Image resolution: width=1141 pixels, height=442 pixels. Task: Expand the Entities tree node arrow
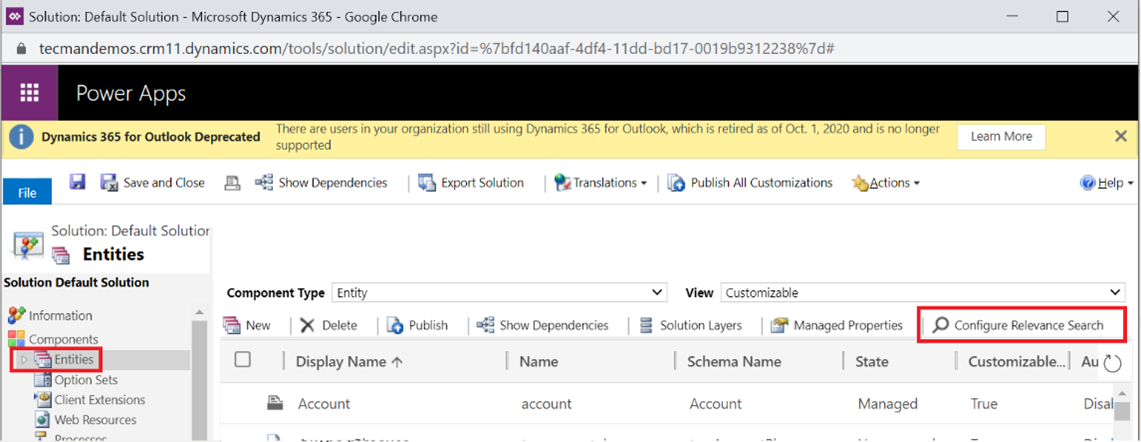click(23, 360)
